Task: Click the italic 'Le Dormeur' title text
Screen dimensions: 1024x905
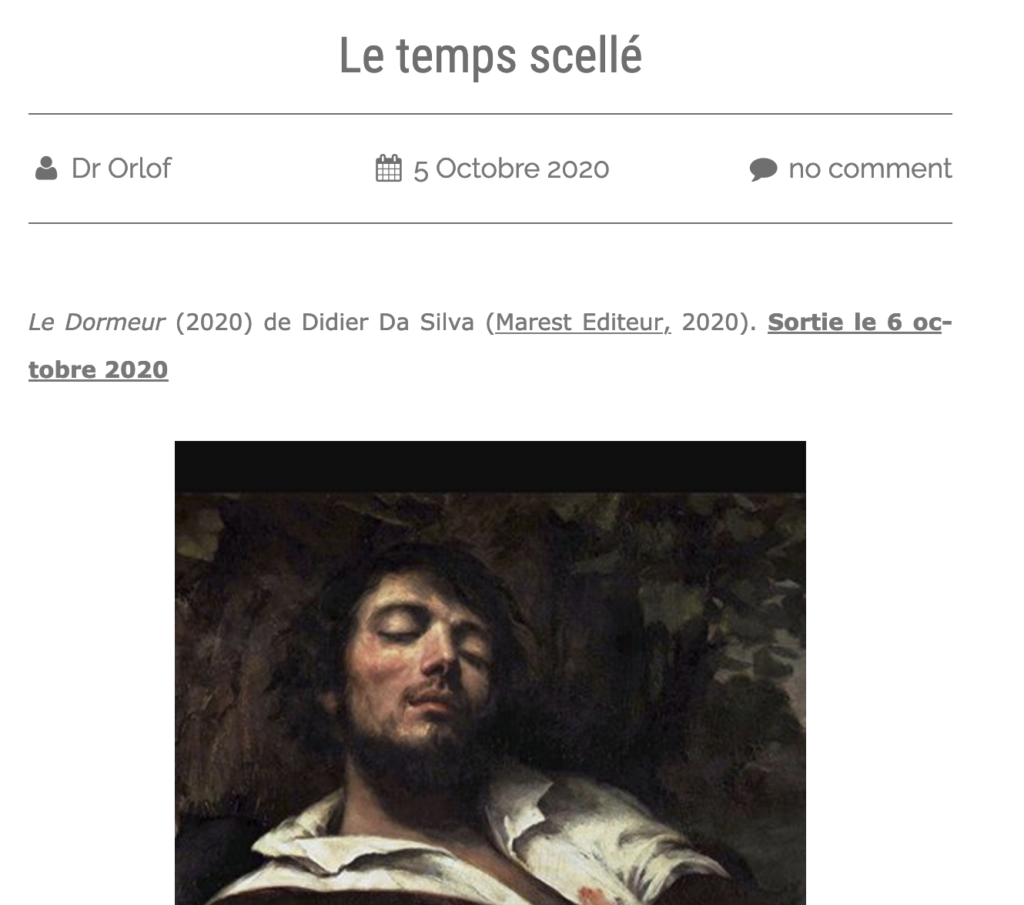Action: 96,323
